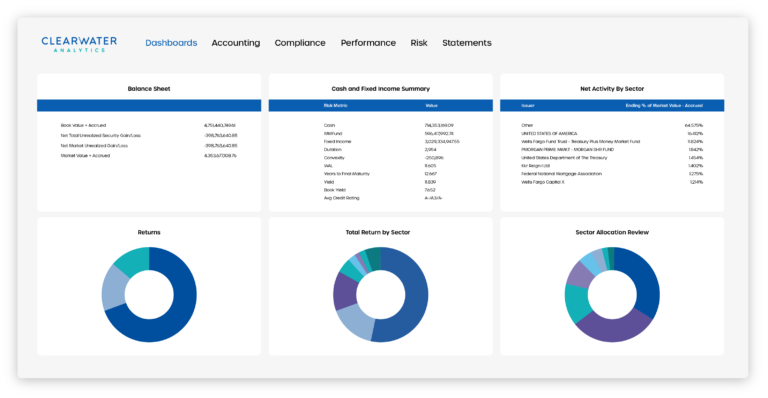This screenshot has height=398, width=768.
Task: Click the Book Yield metric row
Action: (x=380, y=190)
